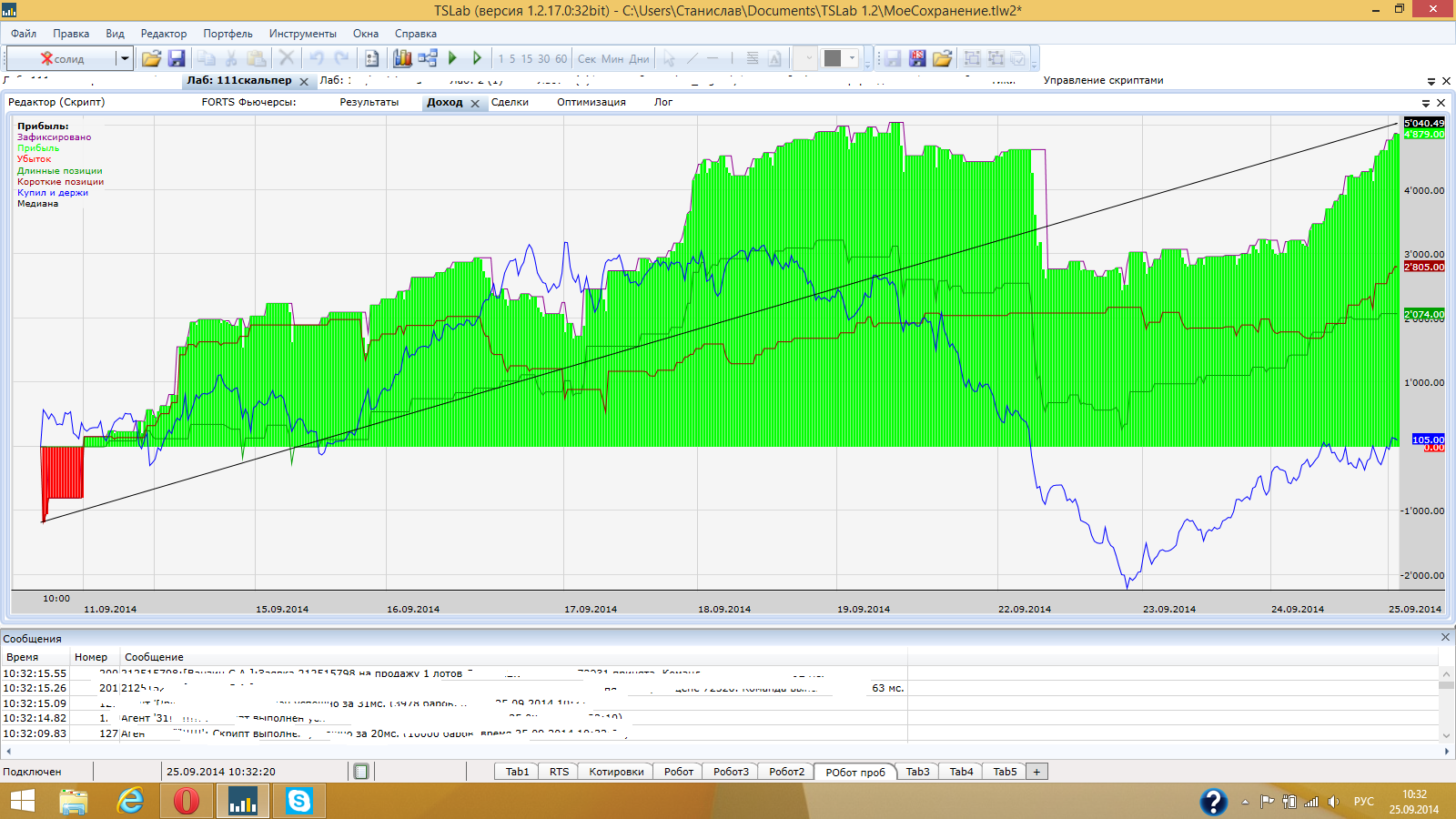Open the gray color picker dropdown
The image size is (1456, 819).
853,58
